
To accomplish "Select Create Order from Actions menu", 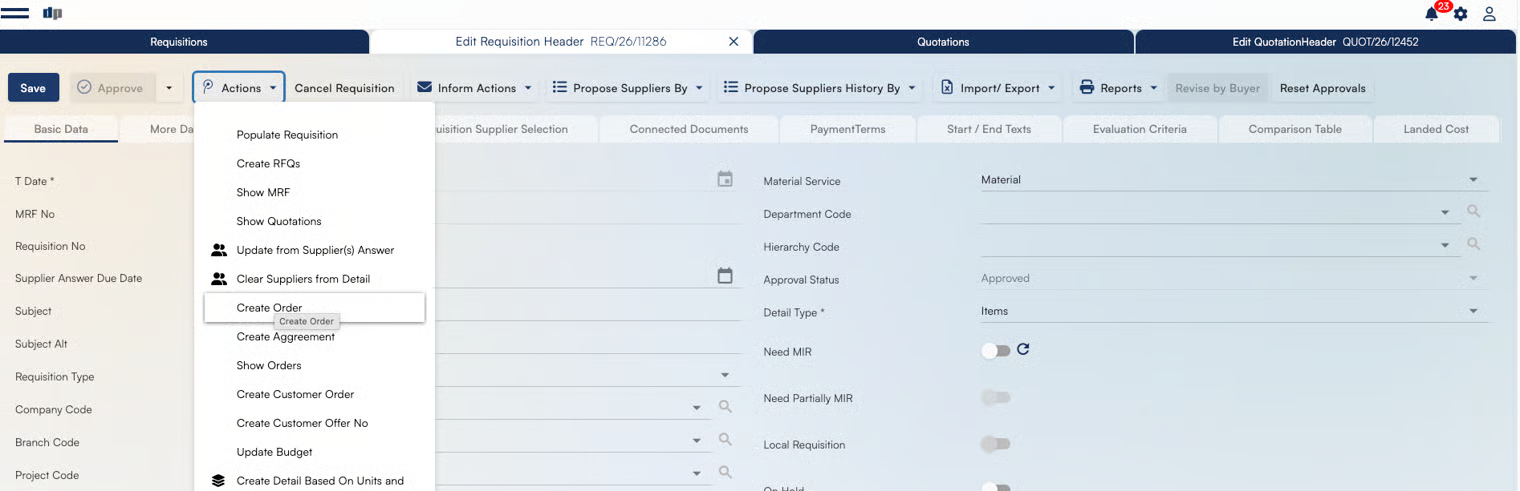I will pyautogui.click(x=269, y=308).
